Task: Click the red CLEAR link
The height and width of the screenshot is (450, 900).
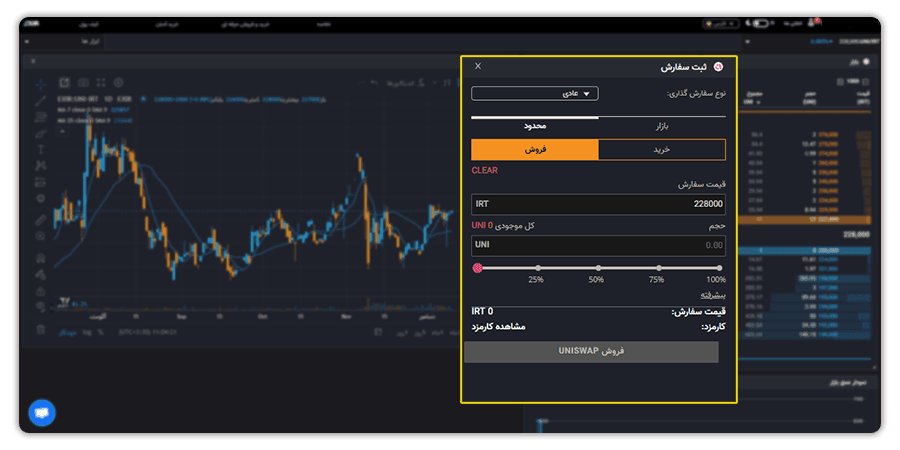Action: [x=484, y=170]
